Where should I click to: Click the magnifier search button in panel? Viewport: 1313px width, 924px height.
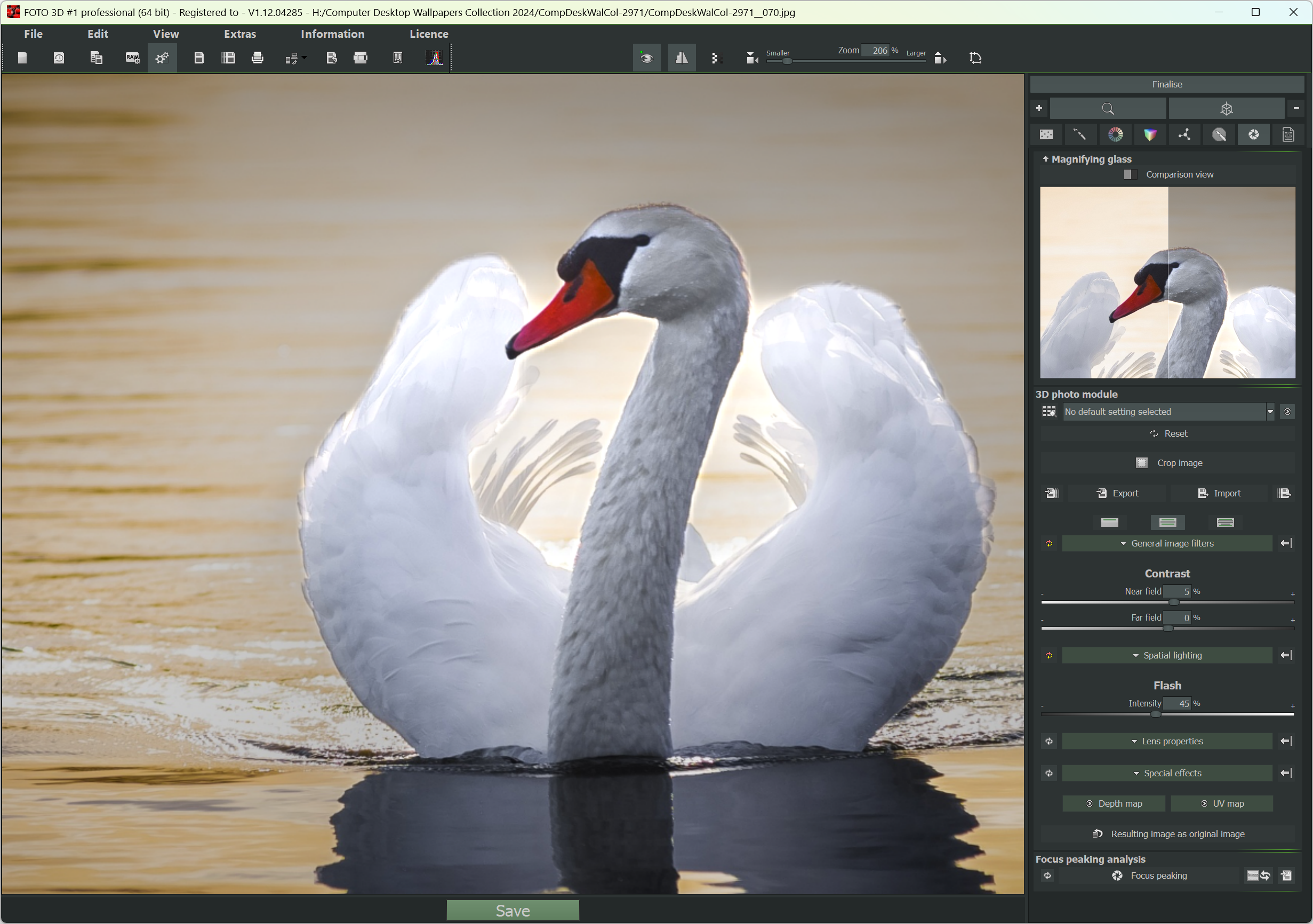pos(1108,109)
